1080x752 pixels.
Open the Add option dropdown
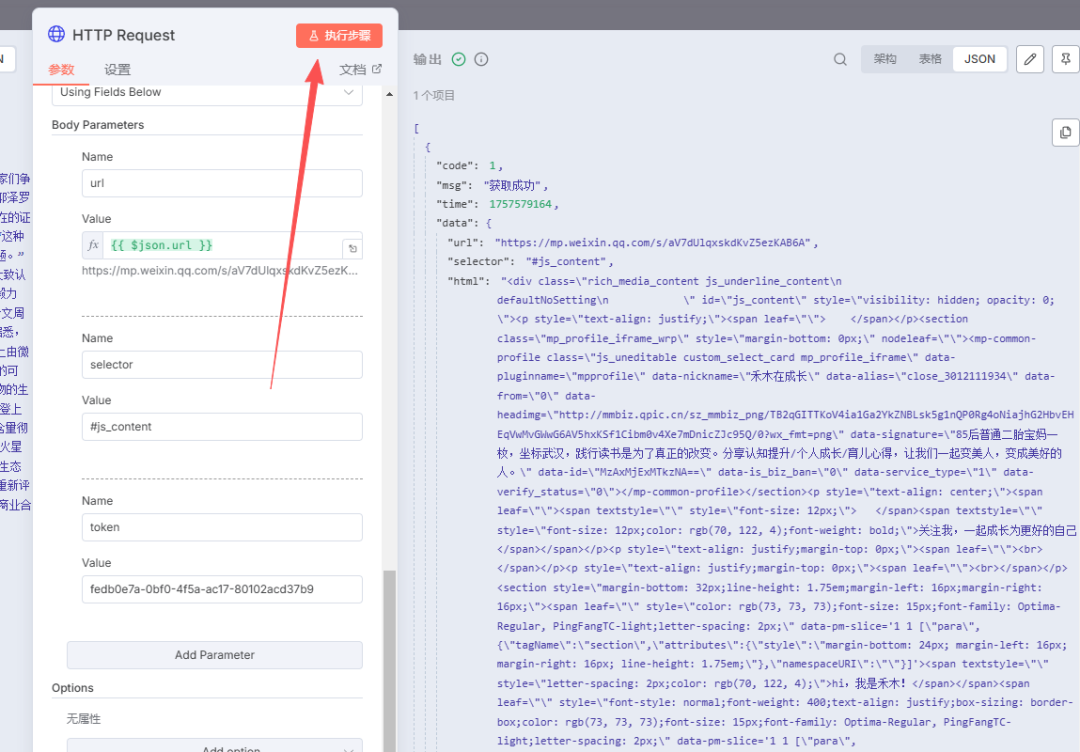215,746
